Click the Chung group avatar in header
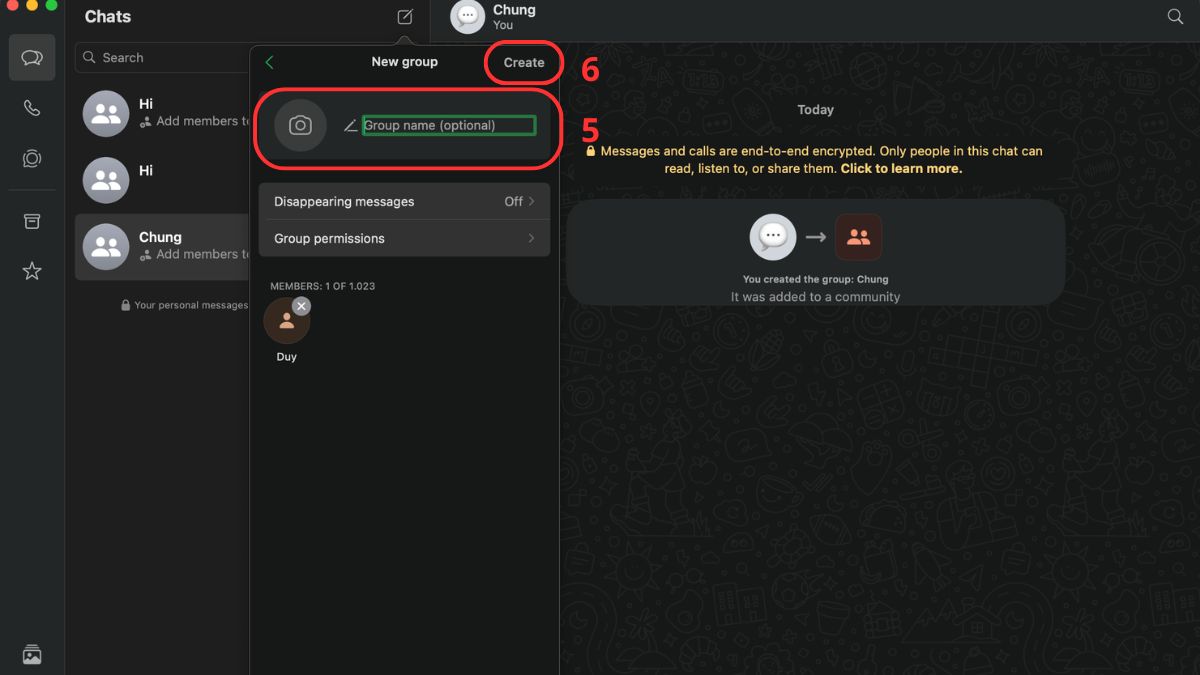This screenshot has width=1200, height=675. coord(467,17)
